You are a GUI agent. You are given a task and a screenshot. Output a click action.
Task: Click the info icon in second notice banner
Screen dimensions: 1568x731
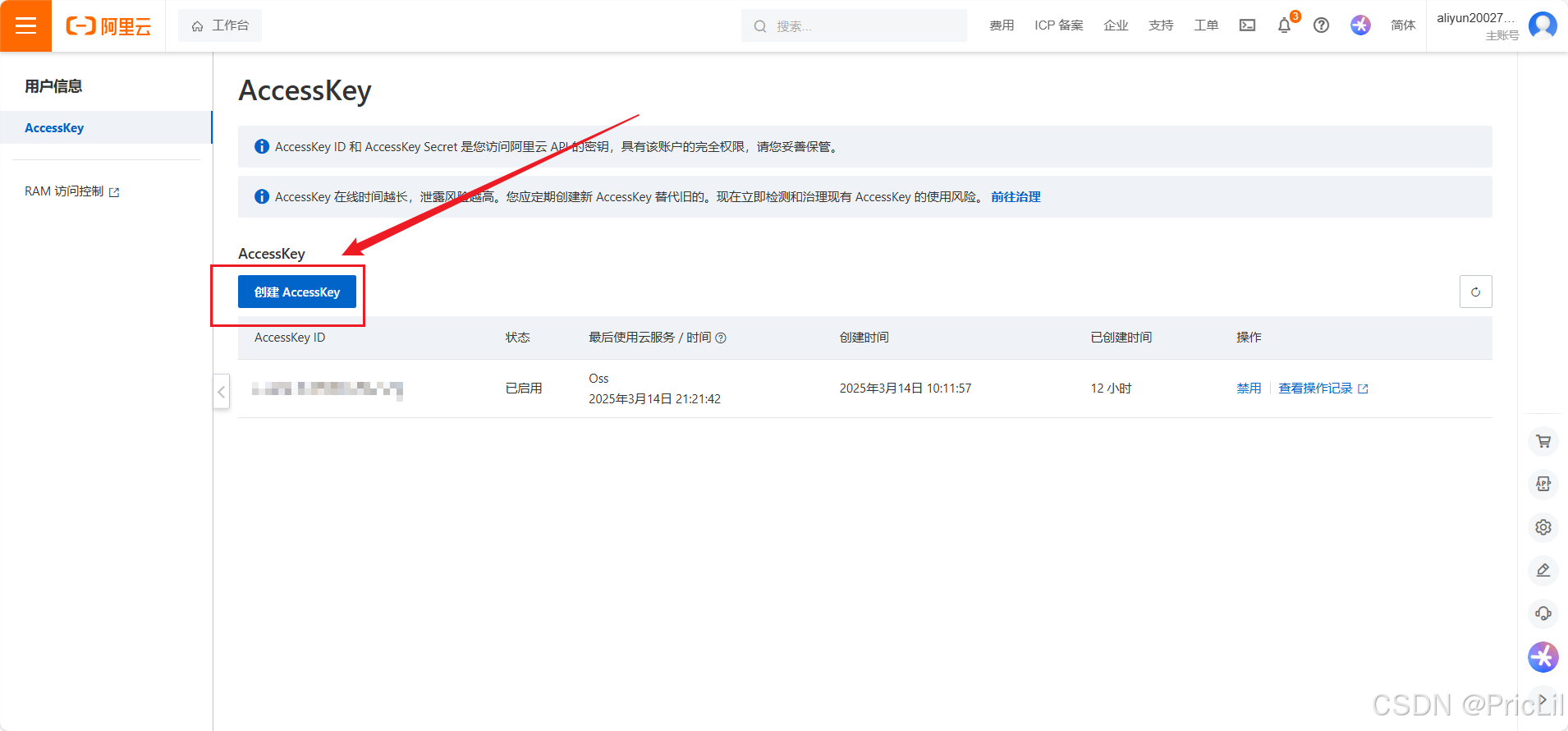pos(262,196)
